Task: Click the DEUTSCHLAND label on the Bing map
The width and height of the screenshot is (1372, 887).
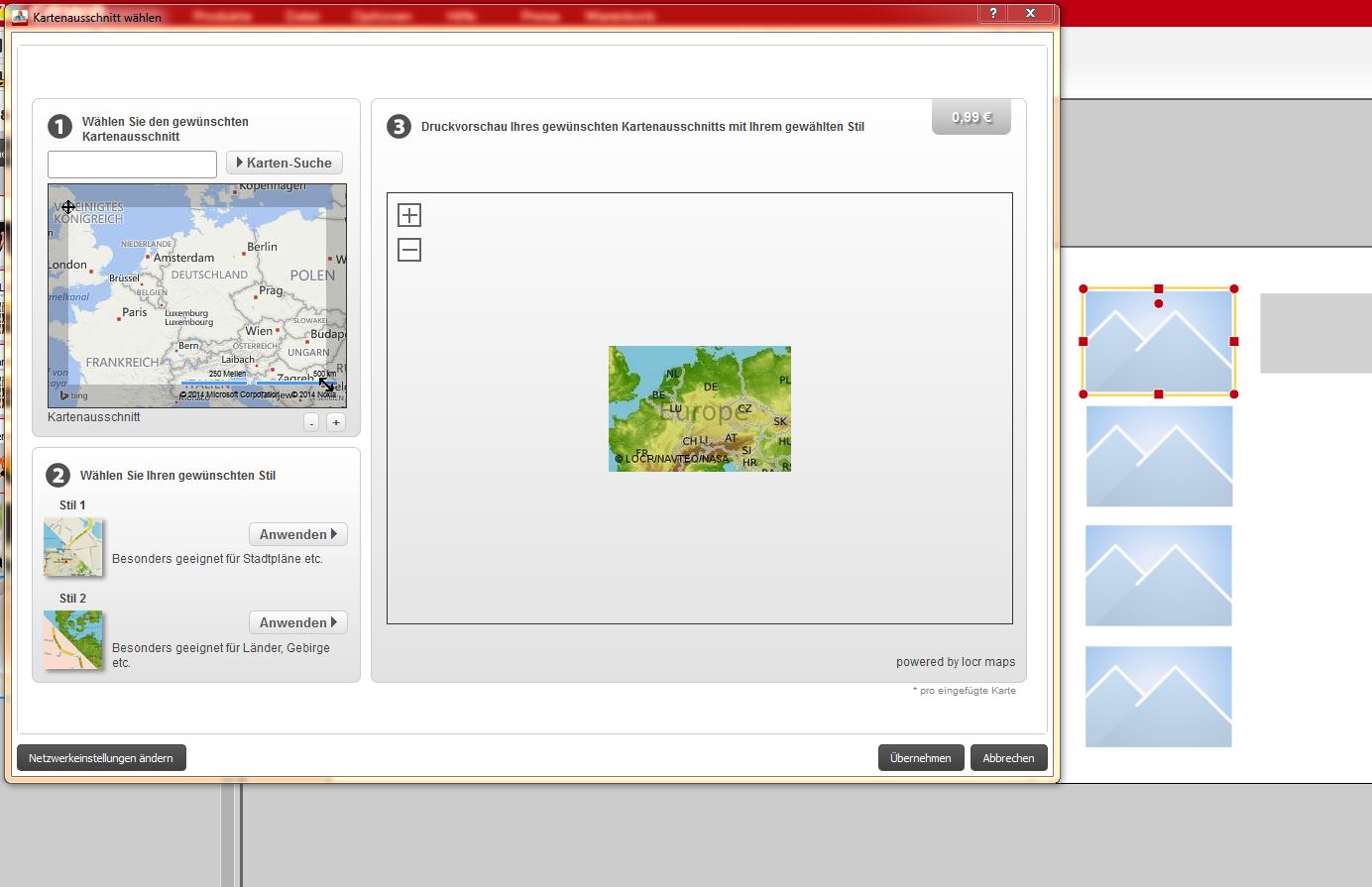Action: [x=209, y=275]
